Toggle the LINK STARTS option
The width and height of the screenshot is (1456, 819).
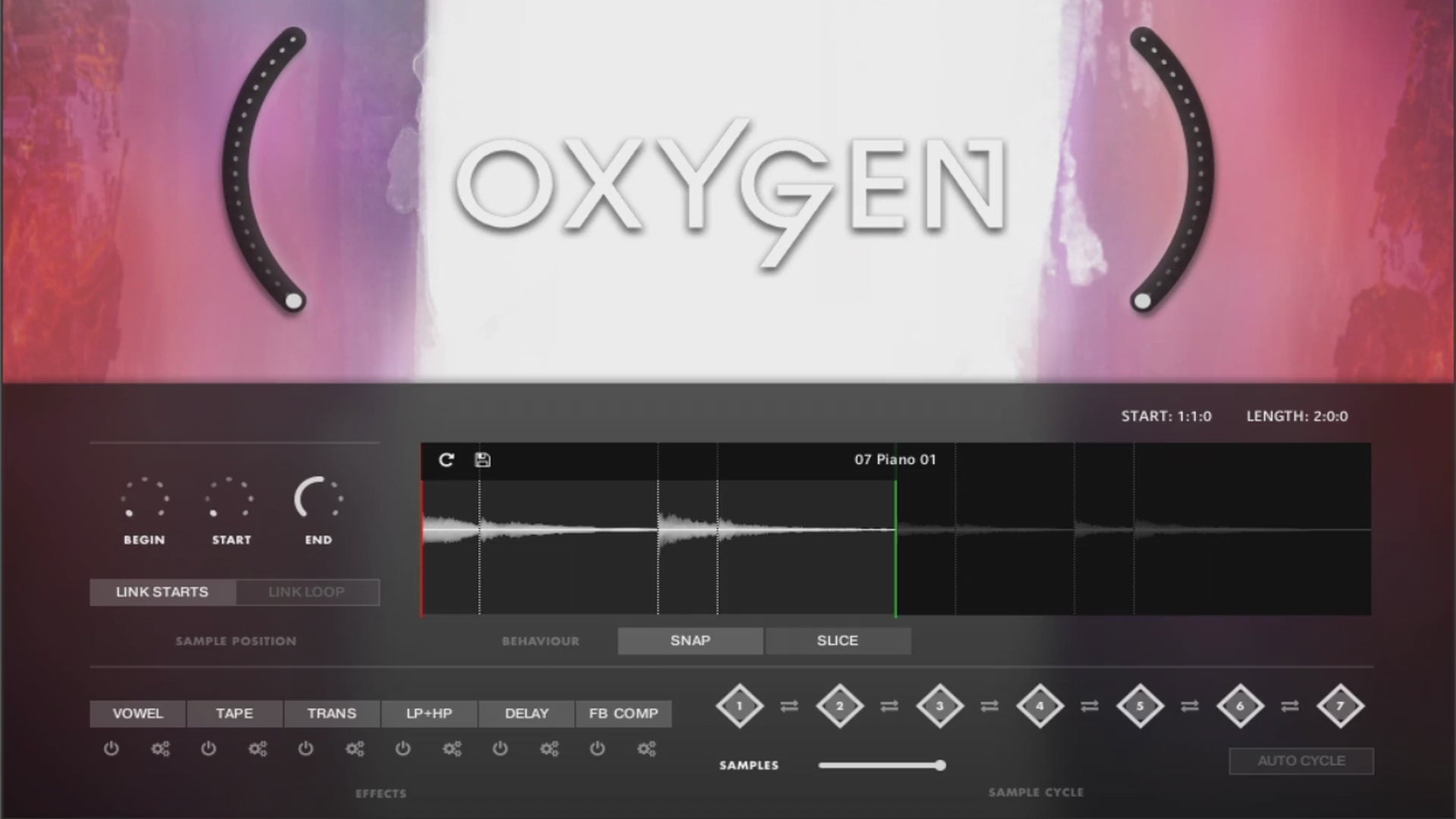[x=162, y=592]
